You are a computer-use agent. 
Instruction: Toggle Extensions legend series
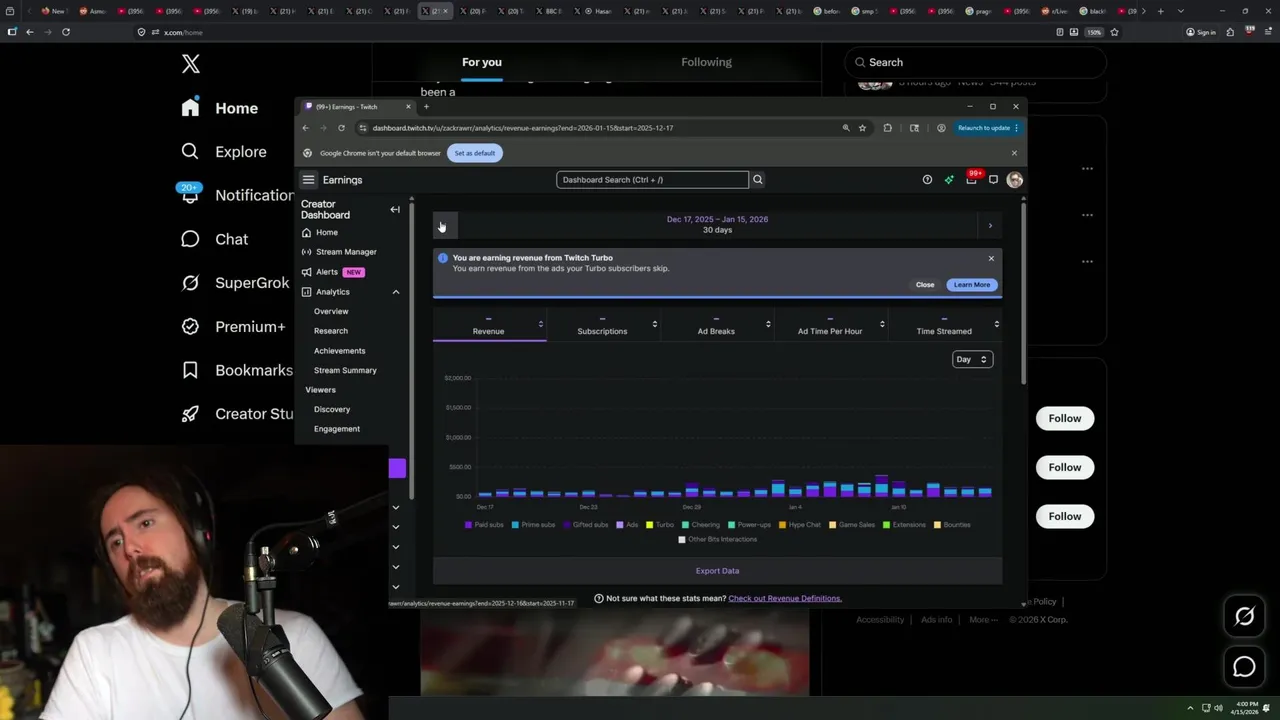(x=904, y=524)
